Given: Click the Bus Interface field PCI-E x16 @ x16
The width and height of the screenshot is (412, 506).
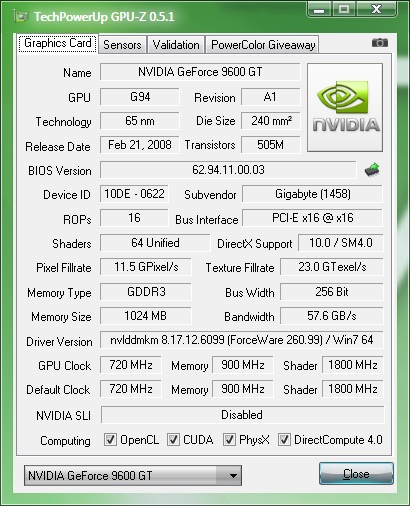Looking at the screenshot, I should (312, 218).
